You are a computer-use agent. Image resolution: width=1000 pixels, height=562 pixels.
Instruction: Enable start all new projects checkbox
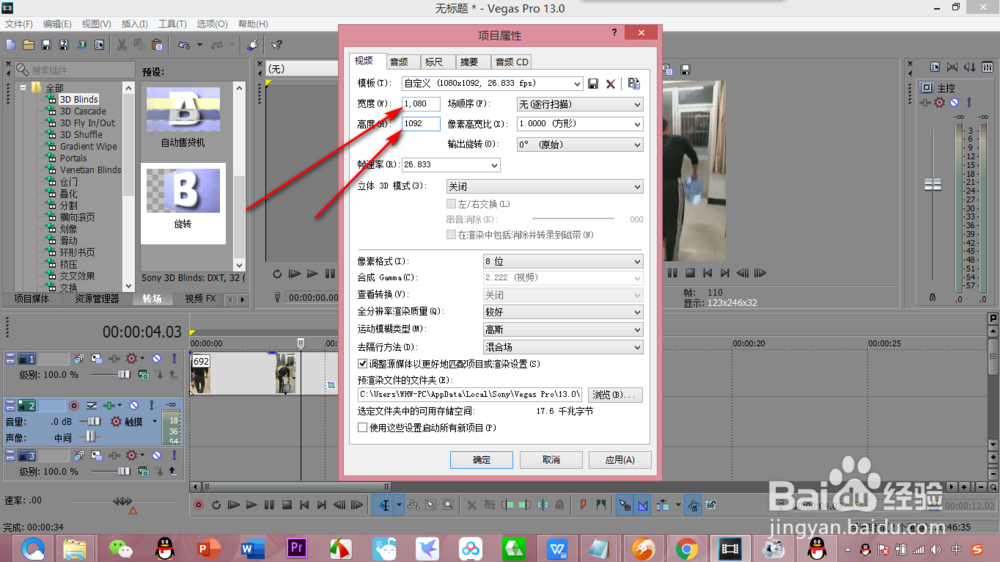tap(362, 427)
